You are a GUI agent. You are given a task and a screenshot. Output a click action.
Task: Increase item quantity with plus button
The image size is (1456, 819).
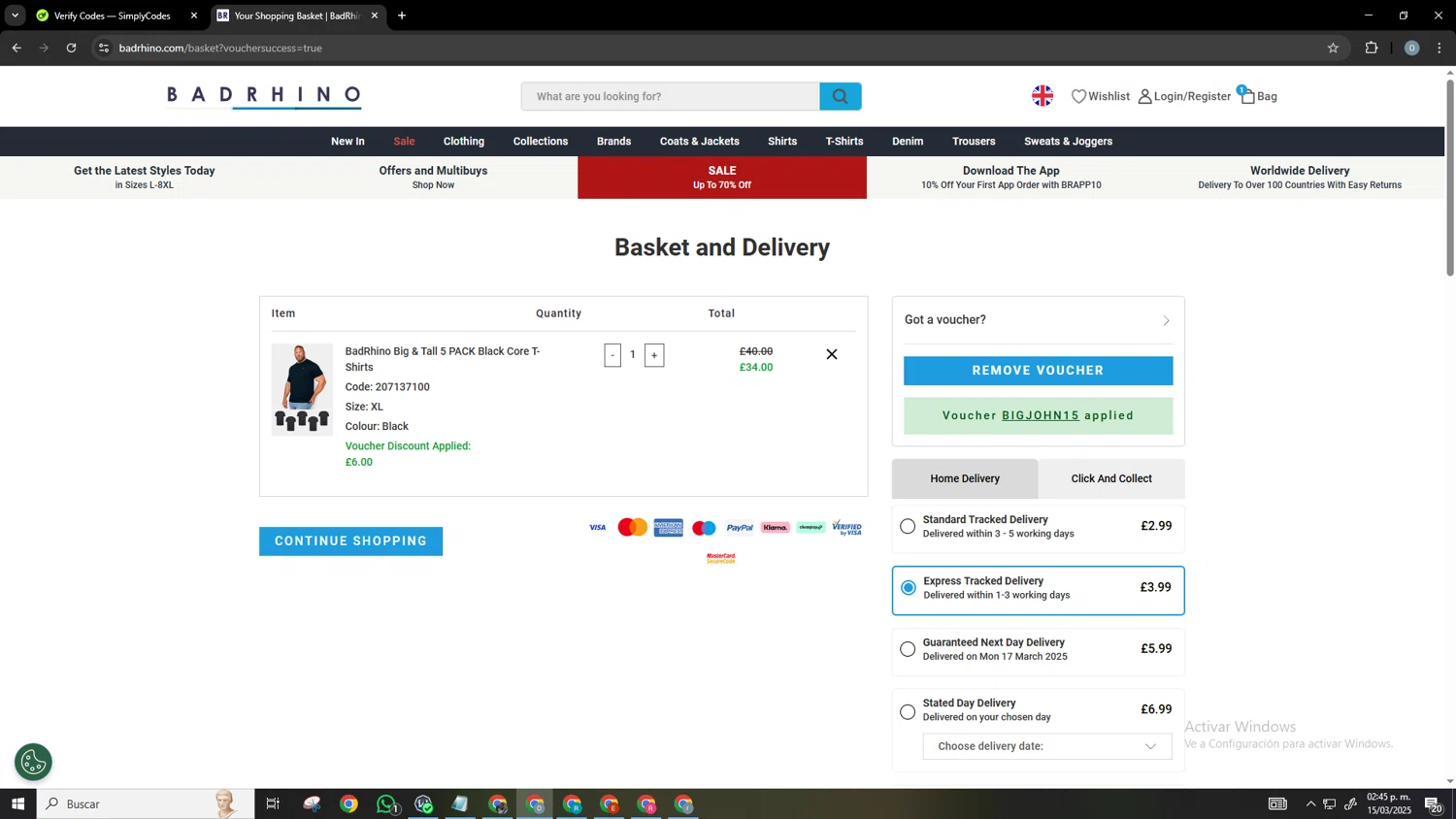tap(654, 355)
